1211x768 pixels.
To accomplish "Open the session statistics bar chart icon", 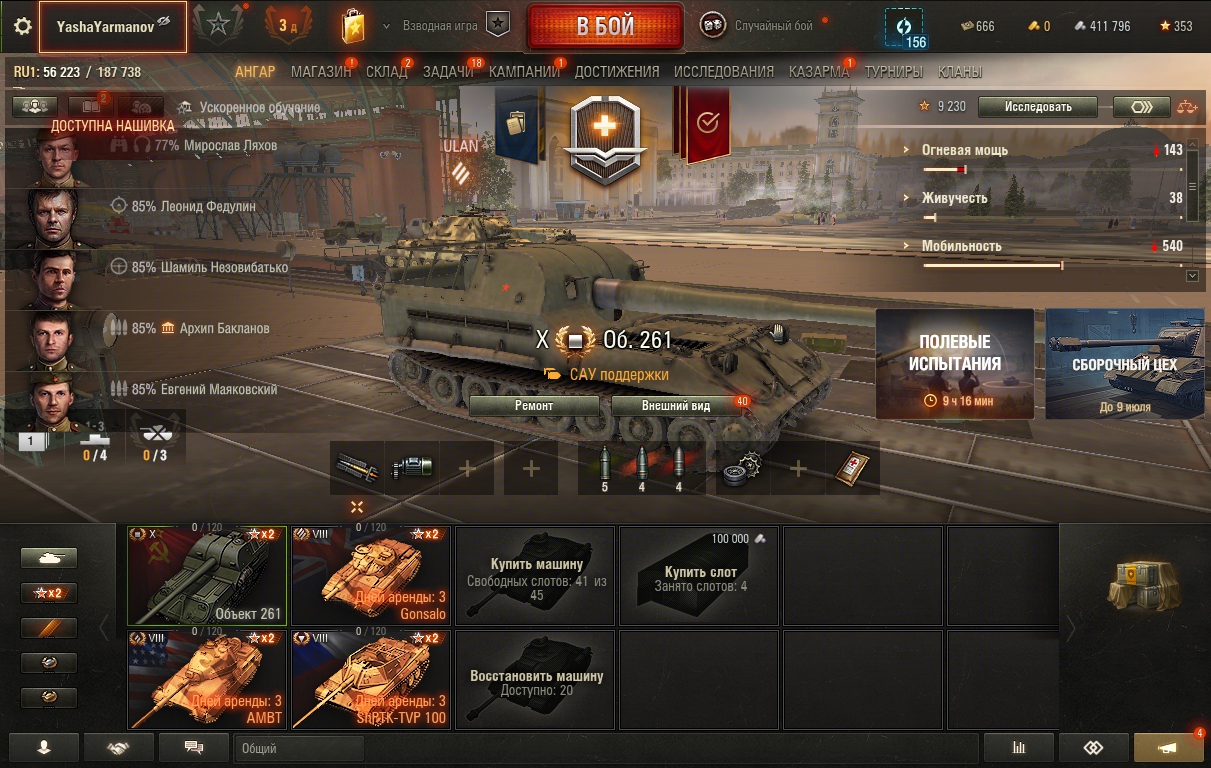I will point(1019,748).
